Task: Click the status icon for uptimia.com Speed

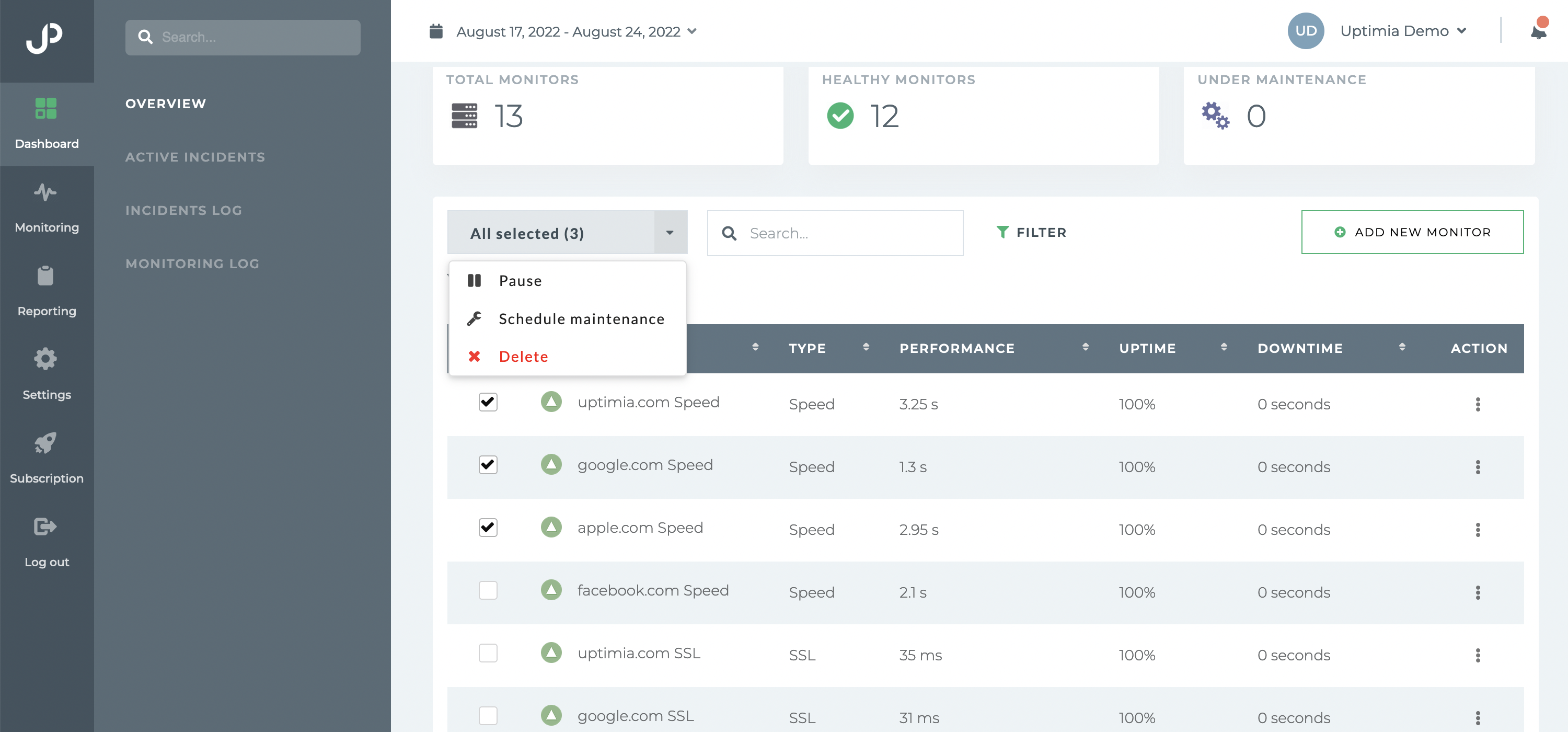Action: (x=551, y=402)
